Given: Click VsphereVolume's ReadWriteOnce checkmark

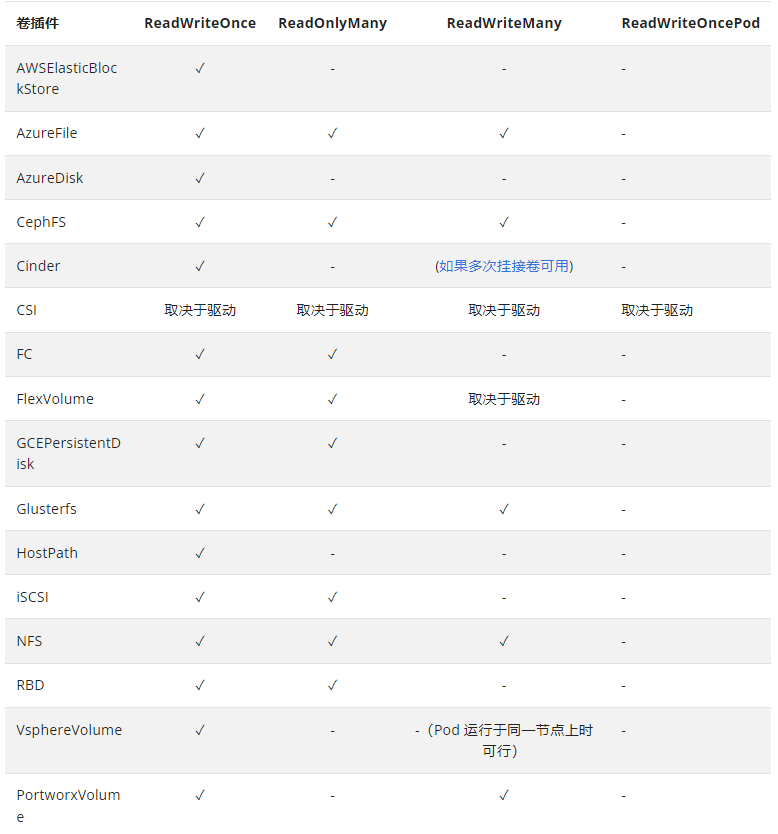Looking at the screenshot, I should coord(200,730).
